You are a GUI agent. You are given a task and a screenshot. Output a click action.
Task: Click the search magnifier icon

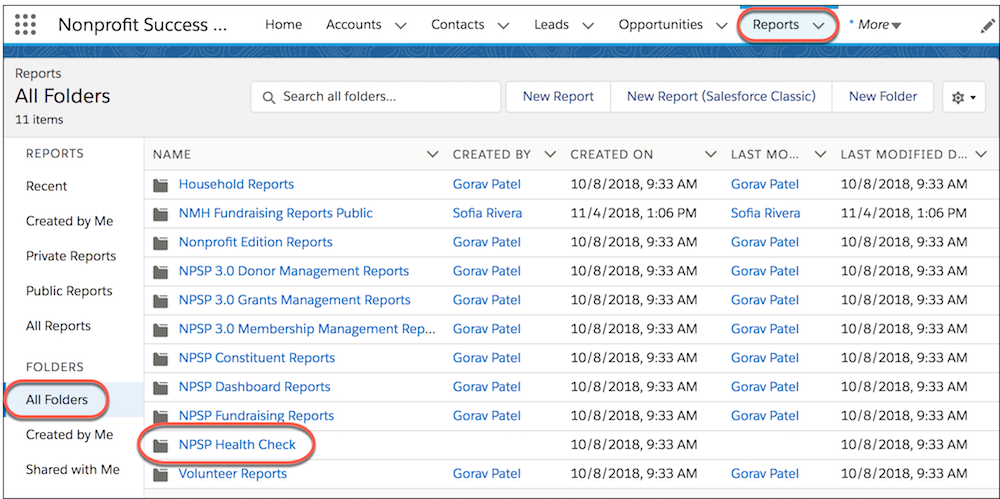[269, 98]
